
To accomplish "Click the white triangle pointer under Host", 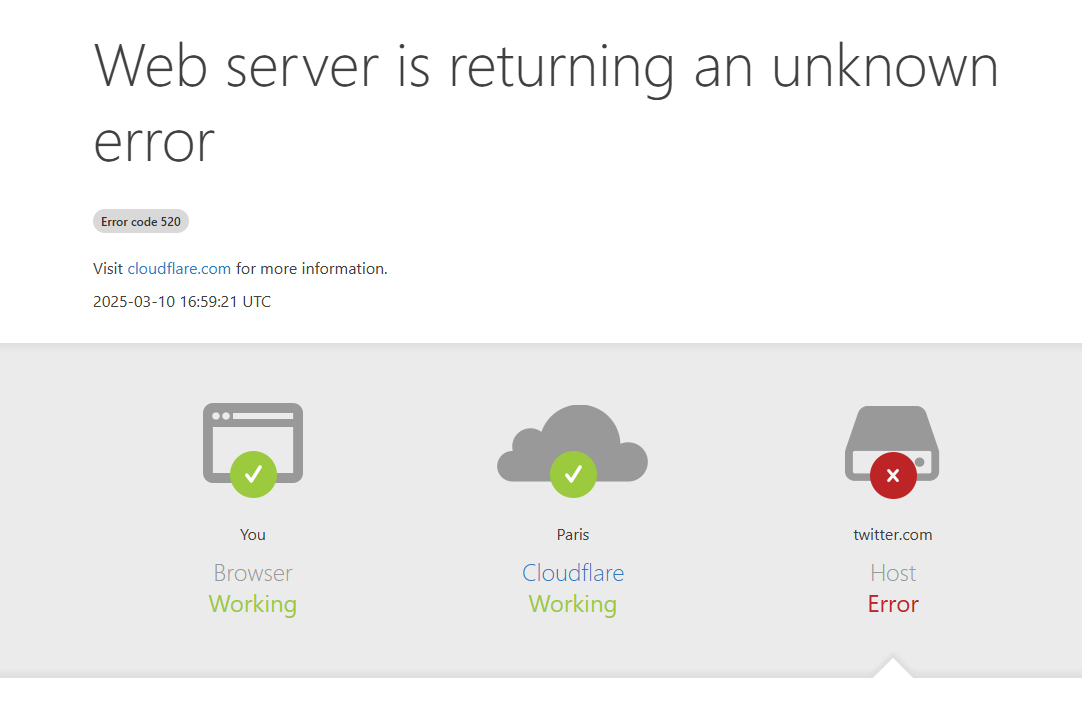I will [892, 668].
